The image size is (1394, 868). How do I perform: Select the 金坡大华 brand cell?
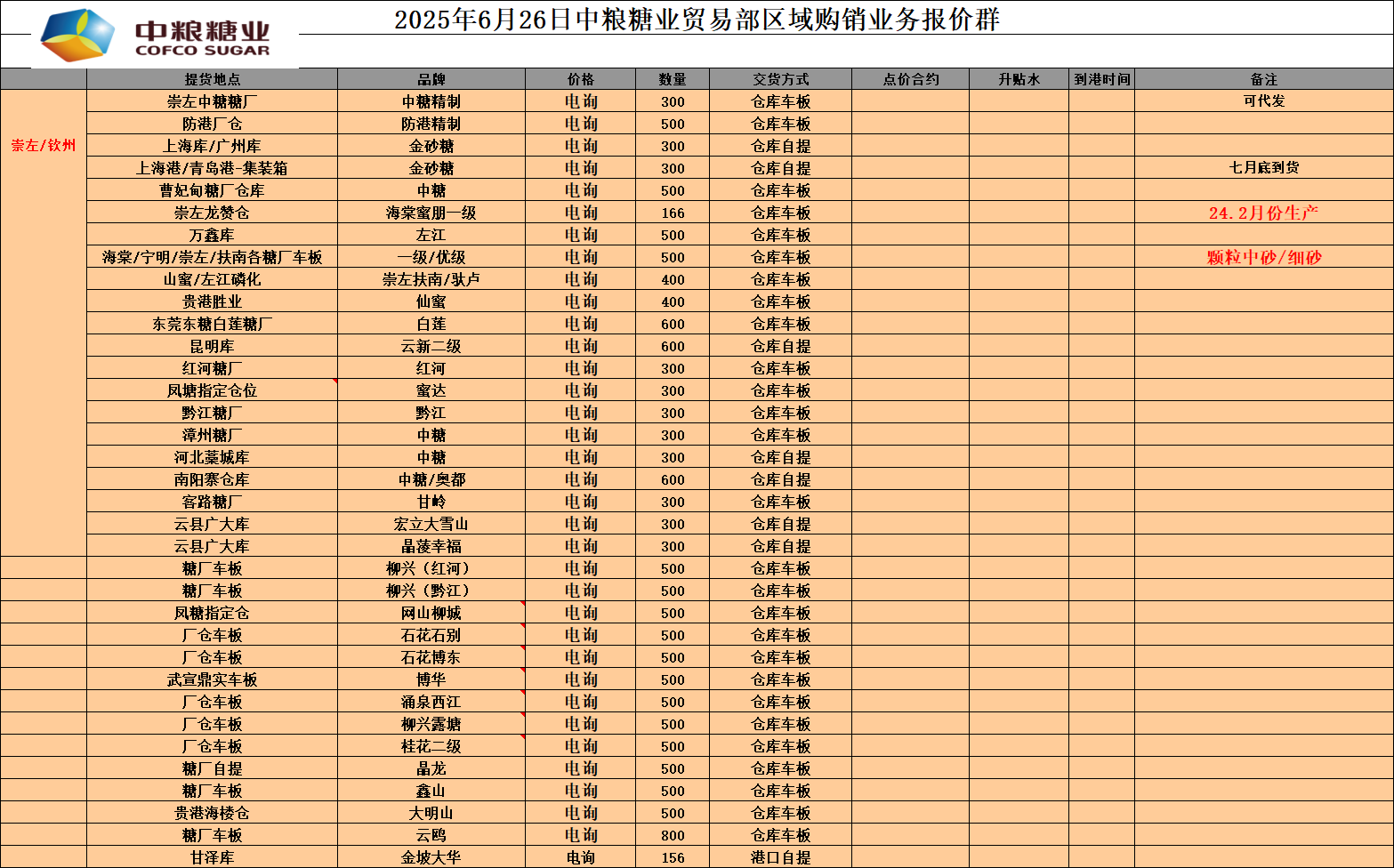[431, 857]
